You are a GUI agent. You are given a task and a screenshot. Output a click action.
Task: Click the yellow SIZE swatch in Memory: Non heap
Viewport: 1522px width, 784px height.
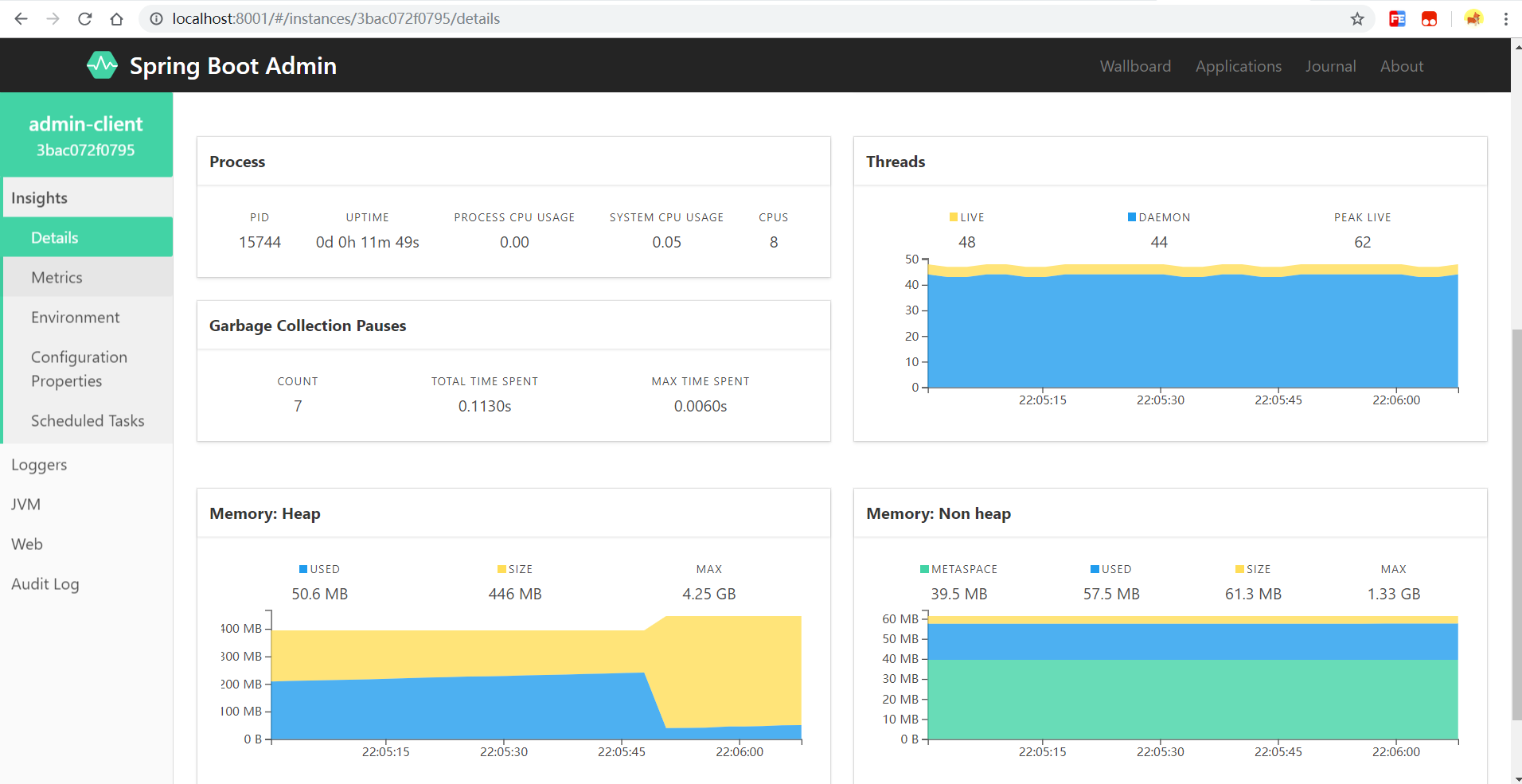(x=1239, y=569)
